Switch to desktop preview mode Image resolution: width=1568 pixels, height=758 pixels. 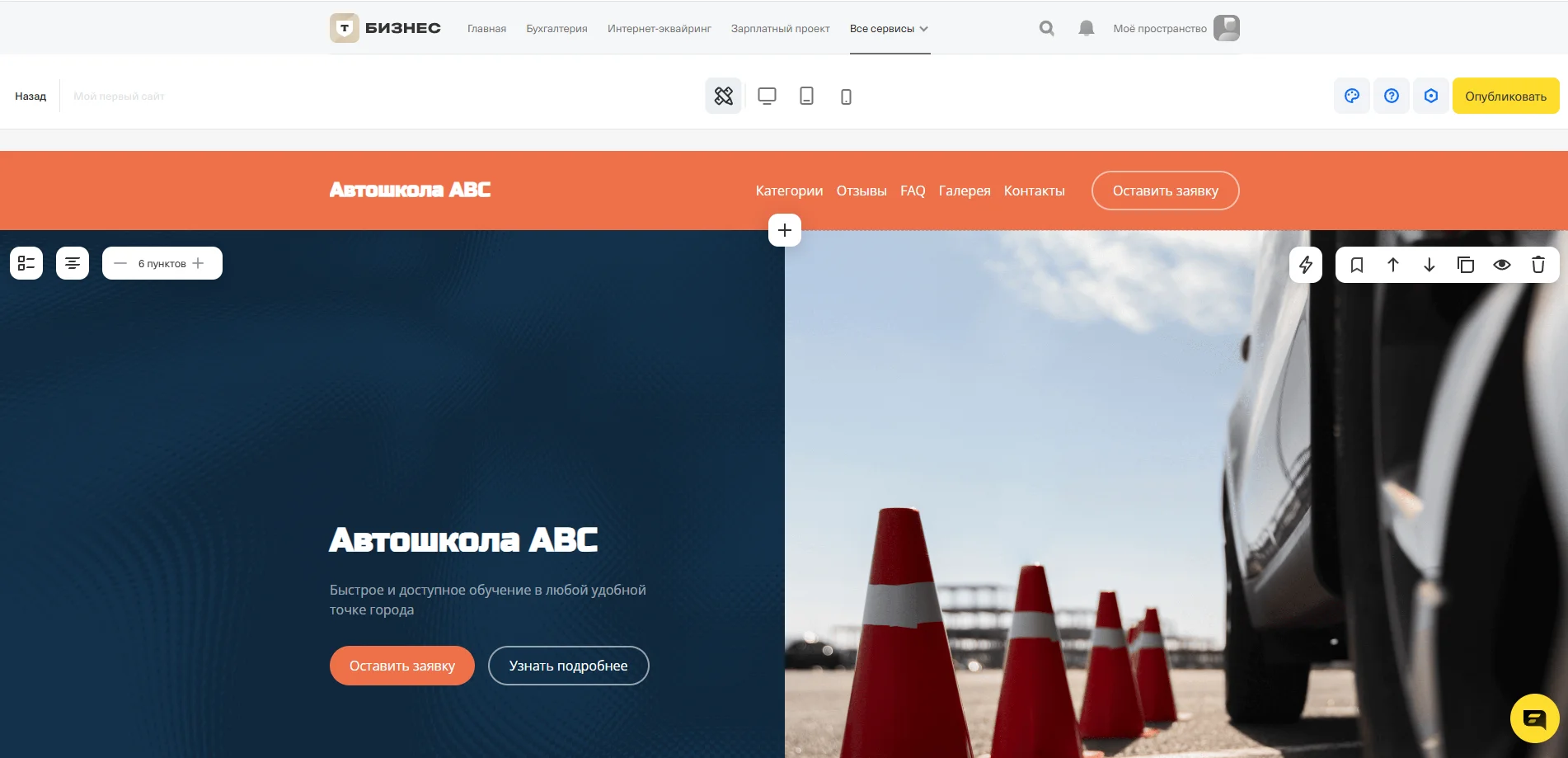tap(767, 97)
